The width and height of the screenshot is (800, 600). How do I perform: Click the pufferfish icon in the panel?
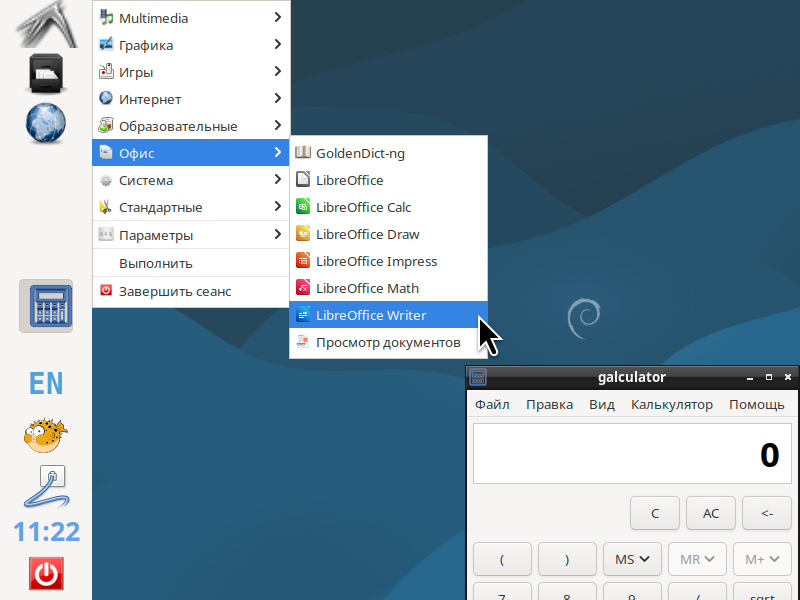(46, 435)
